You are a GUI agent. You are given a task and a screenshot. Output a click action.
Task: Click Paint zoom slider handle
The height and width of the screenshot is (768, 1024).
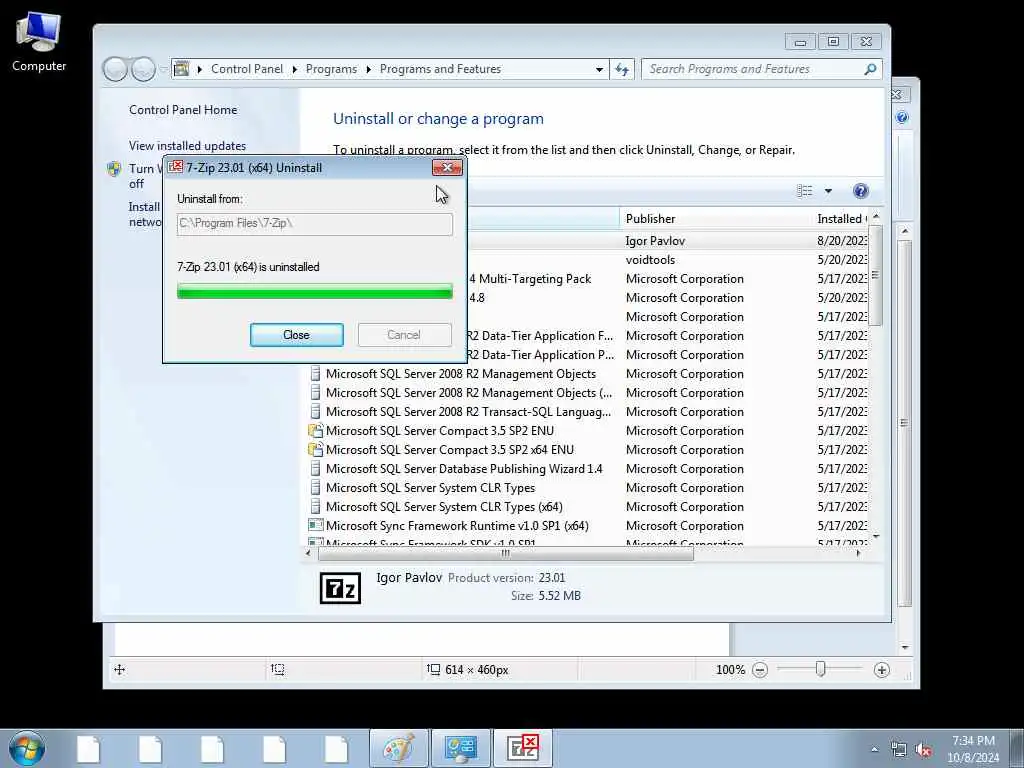(820, 669)
